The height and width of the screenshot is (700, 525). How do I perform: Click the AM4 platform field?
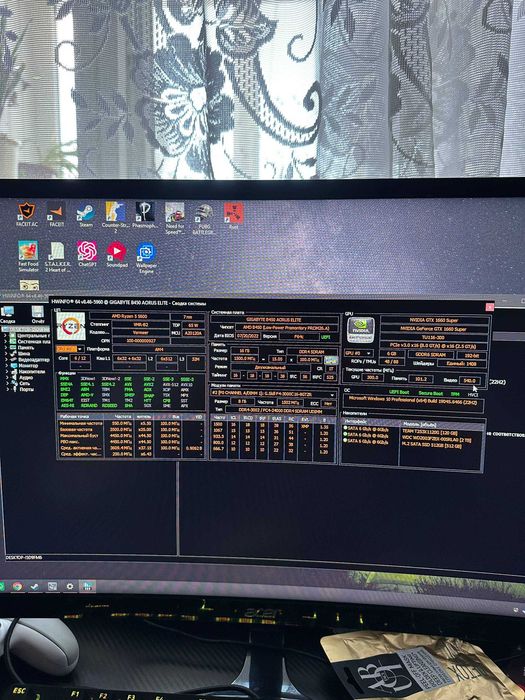coord(158,349)
